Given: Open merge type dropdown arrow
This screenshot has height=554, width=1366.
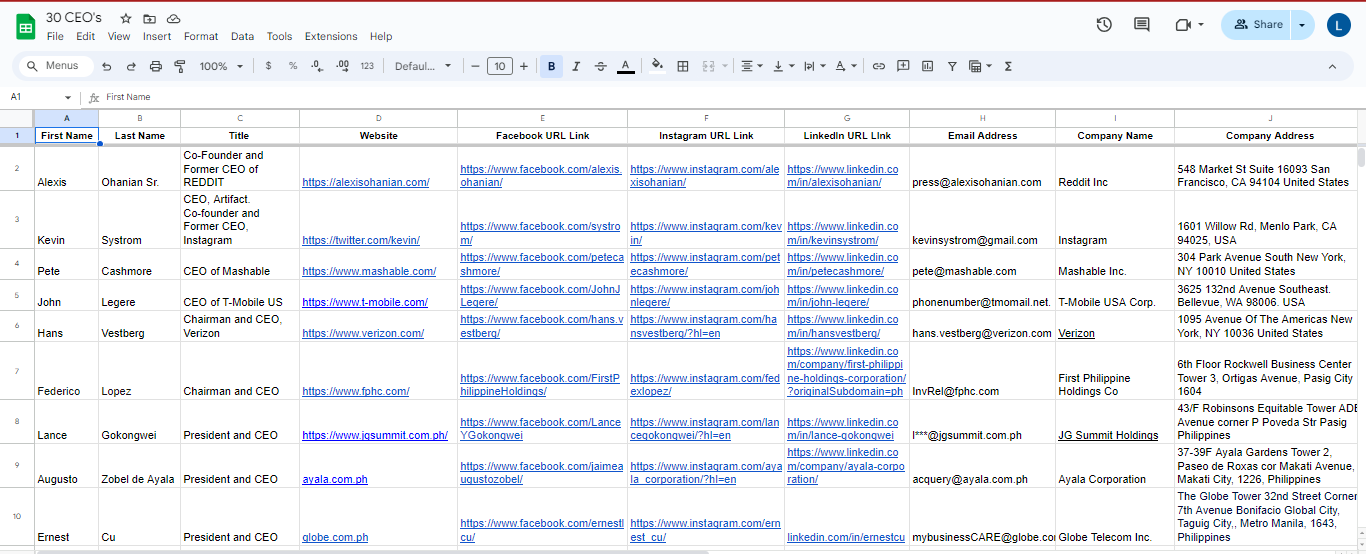Looking at the screenshot, I should tap(725, 66).
